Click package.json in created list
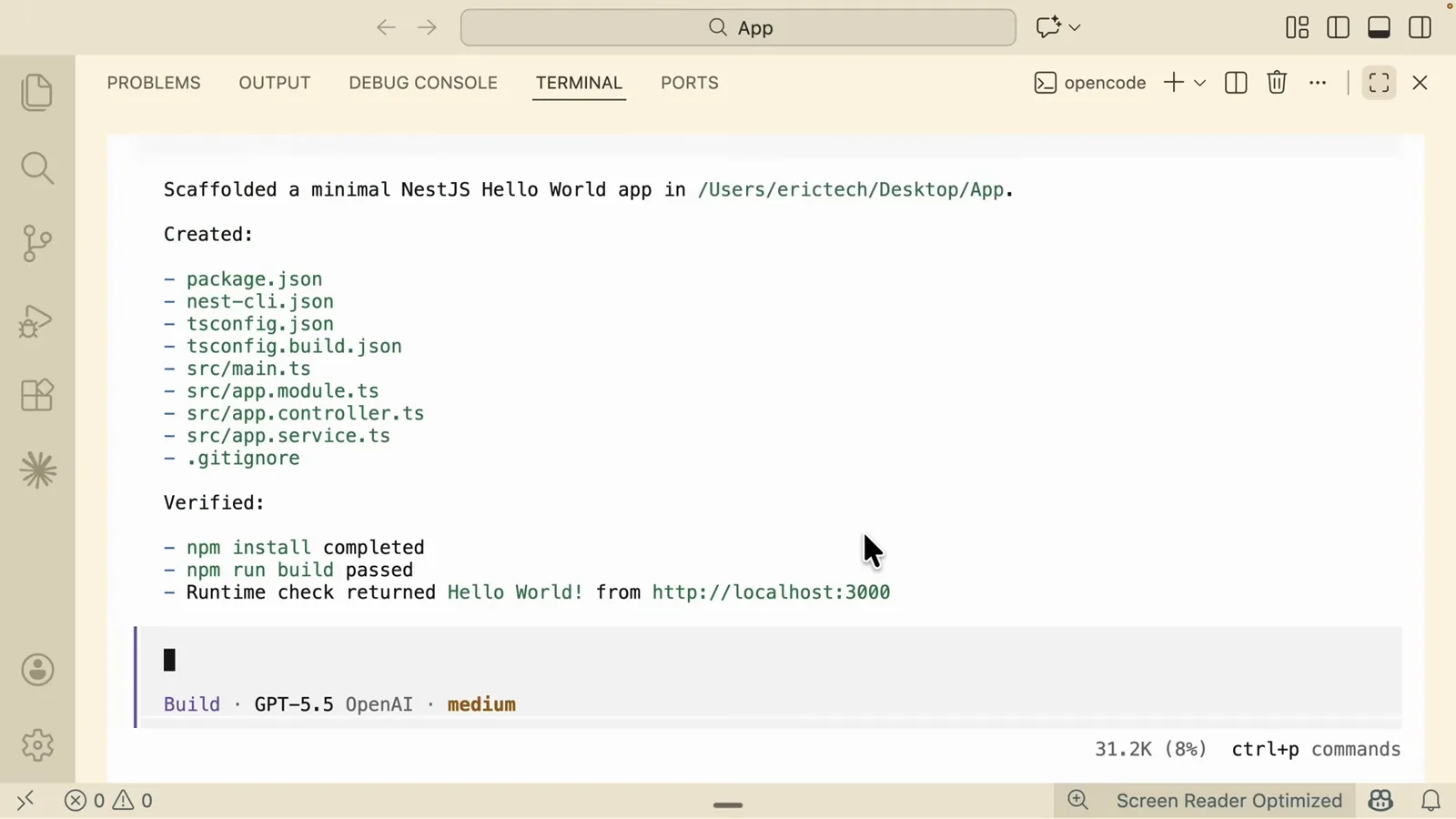Image resolution: width=1456 pixels, height=819 pixels. 254,279
